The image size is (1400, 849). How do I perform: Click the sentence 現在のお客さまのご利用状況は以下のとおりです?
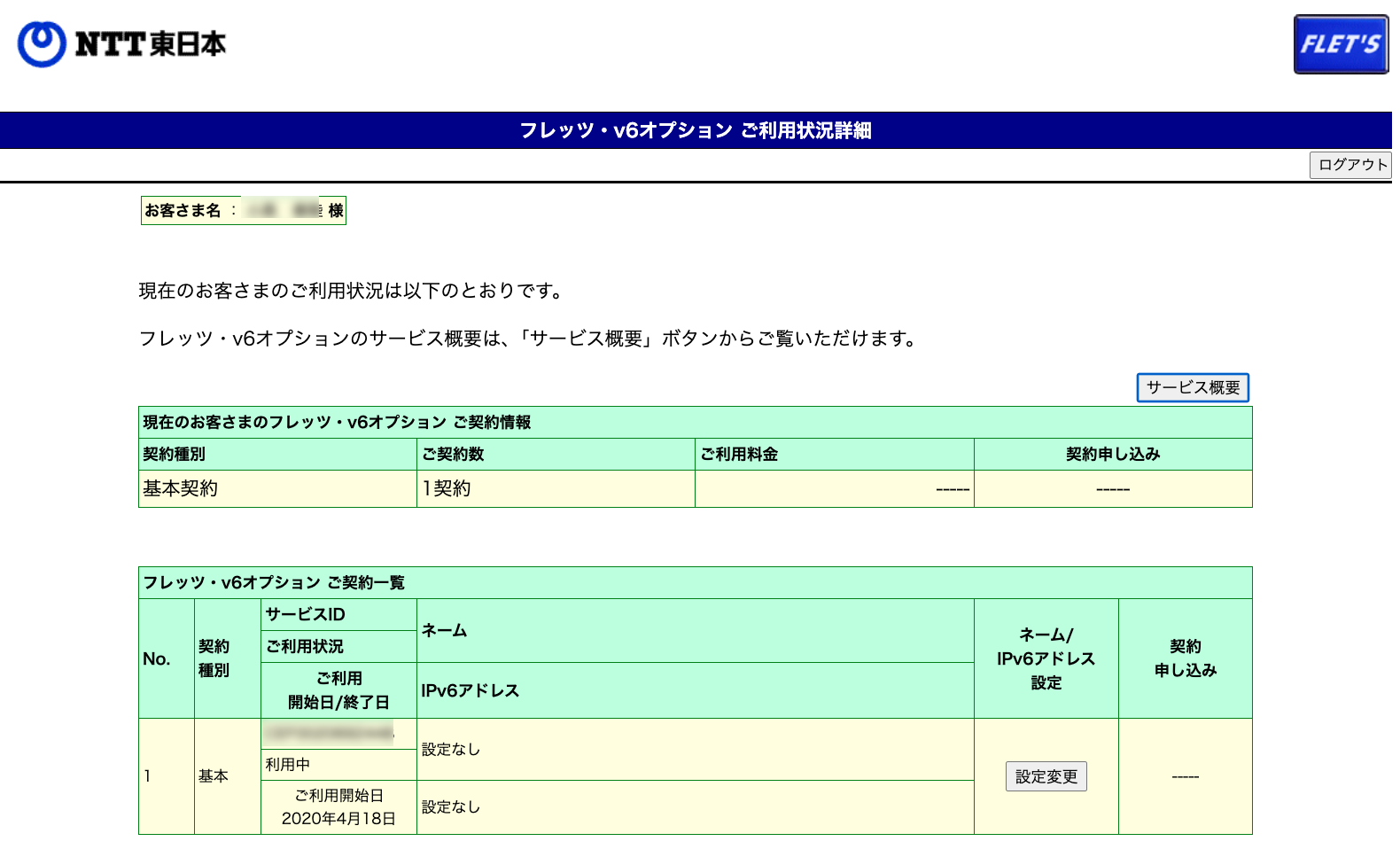tap(351, 291)
